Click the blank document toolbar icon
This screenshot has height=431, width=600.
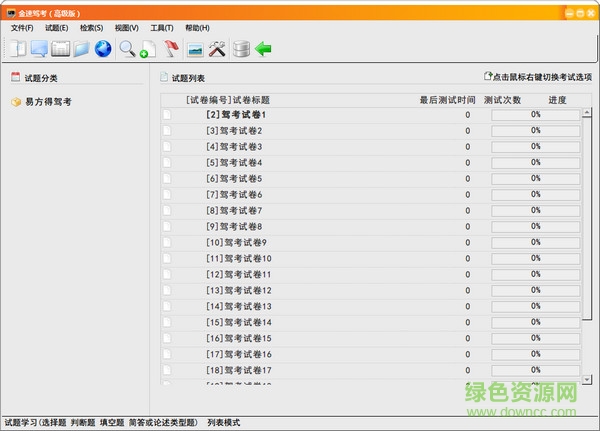click(x=18, y=49)
